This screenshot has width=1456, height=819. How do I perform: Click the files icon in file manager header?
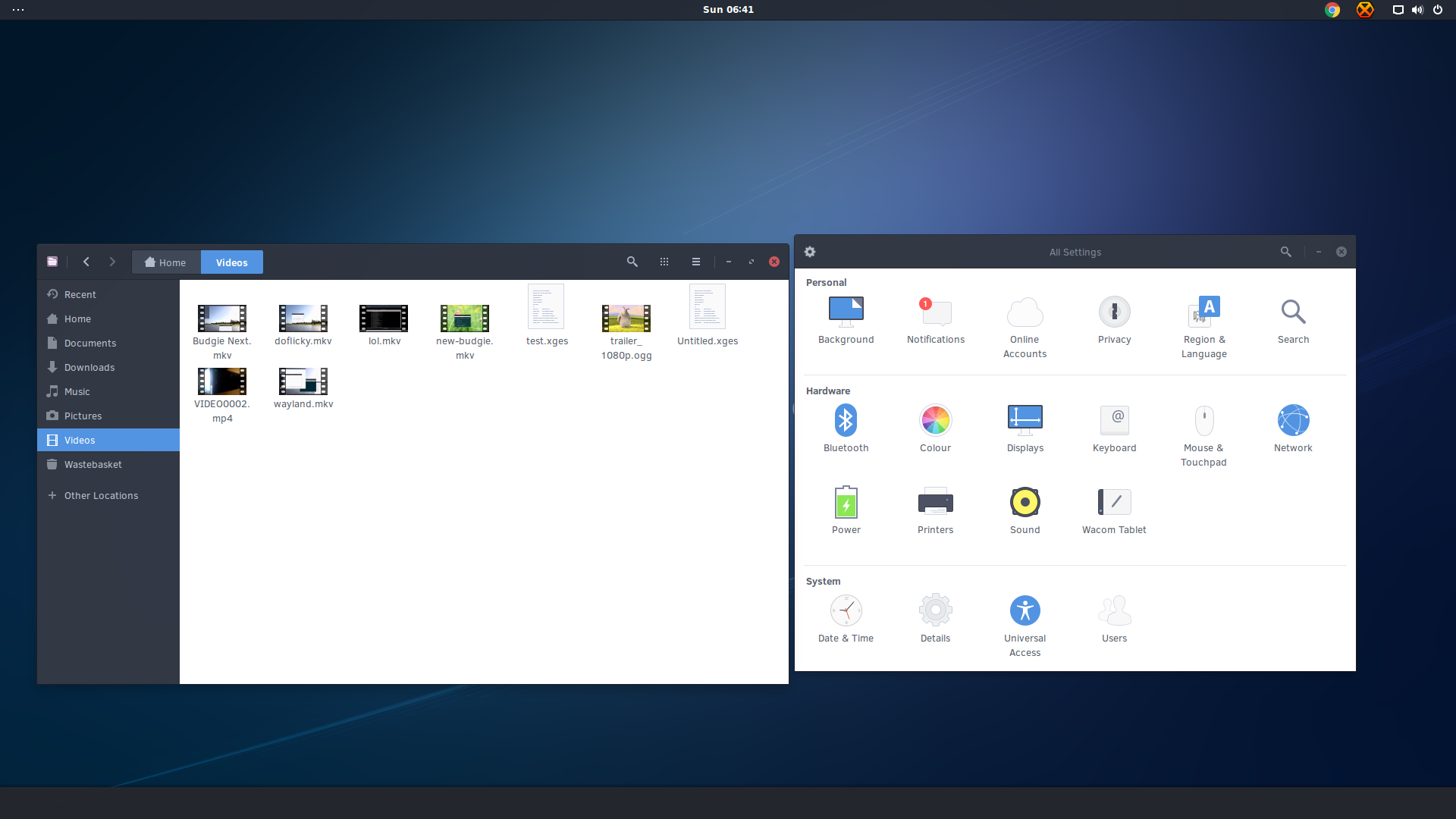point(52,262)
